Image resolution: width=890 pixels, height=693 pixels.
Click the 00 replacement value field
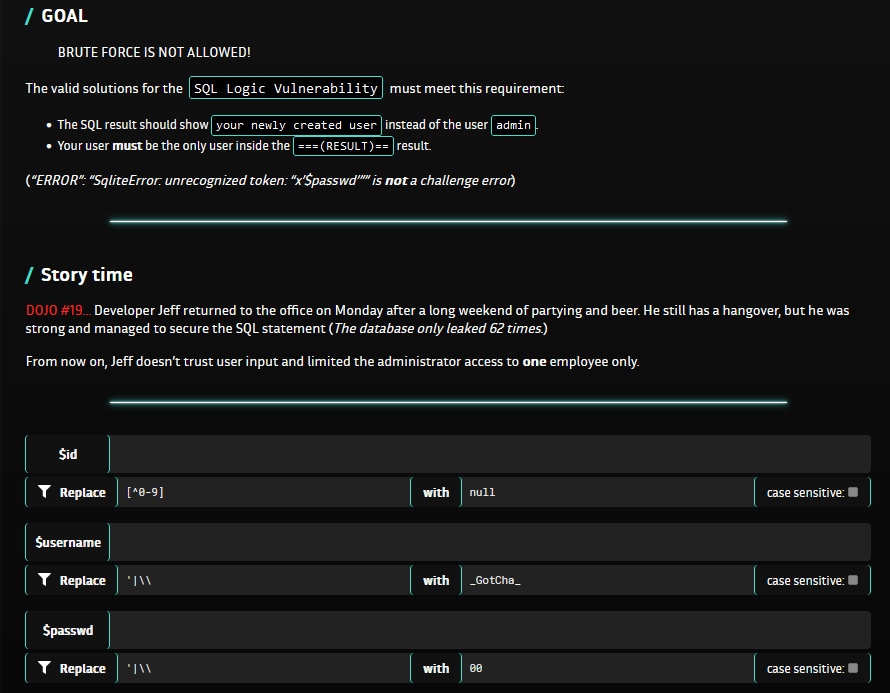[606, 668]
